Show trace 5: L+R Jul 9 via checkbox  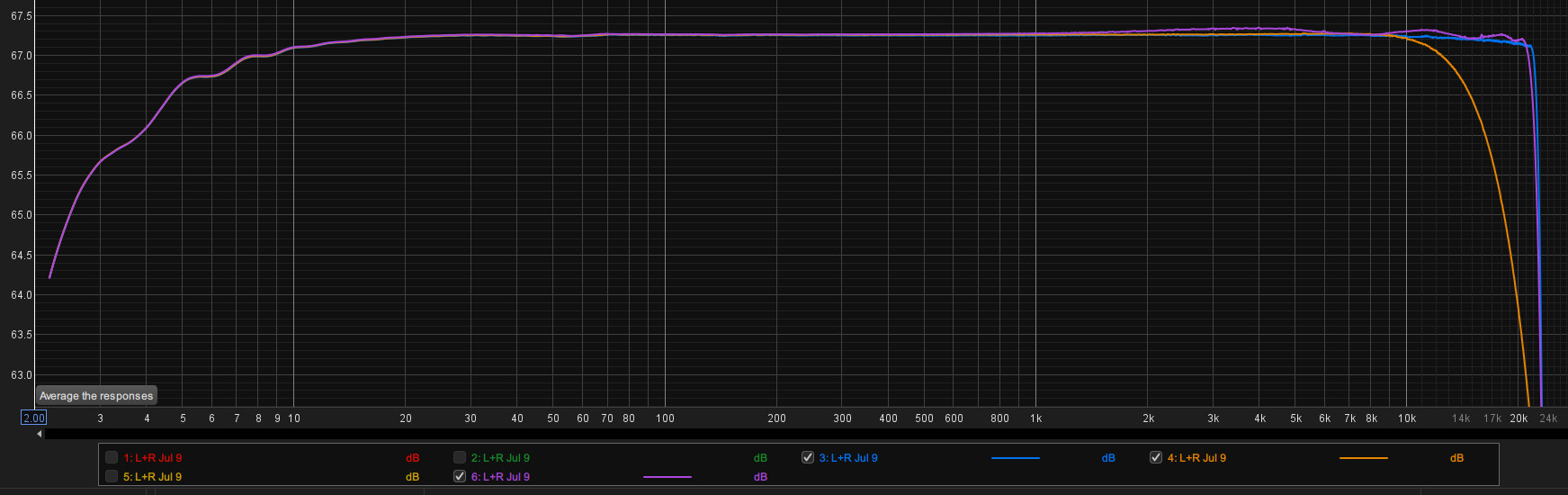[112, 476]
